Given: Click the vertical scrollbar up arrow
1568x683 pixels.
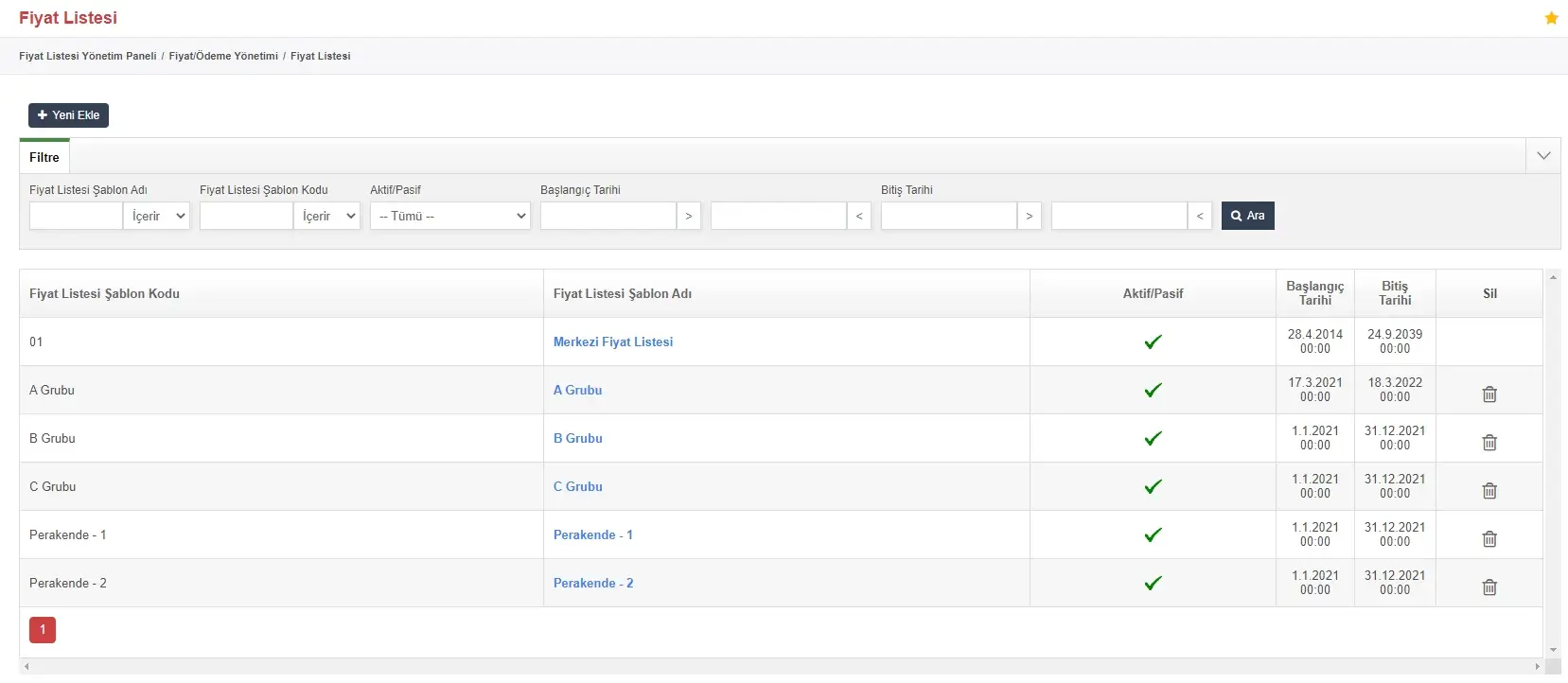Looking at the screenshot, I should pyautogui.click(x=1553, y=277).
